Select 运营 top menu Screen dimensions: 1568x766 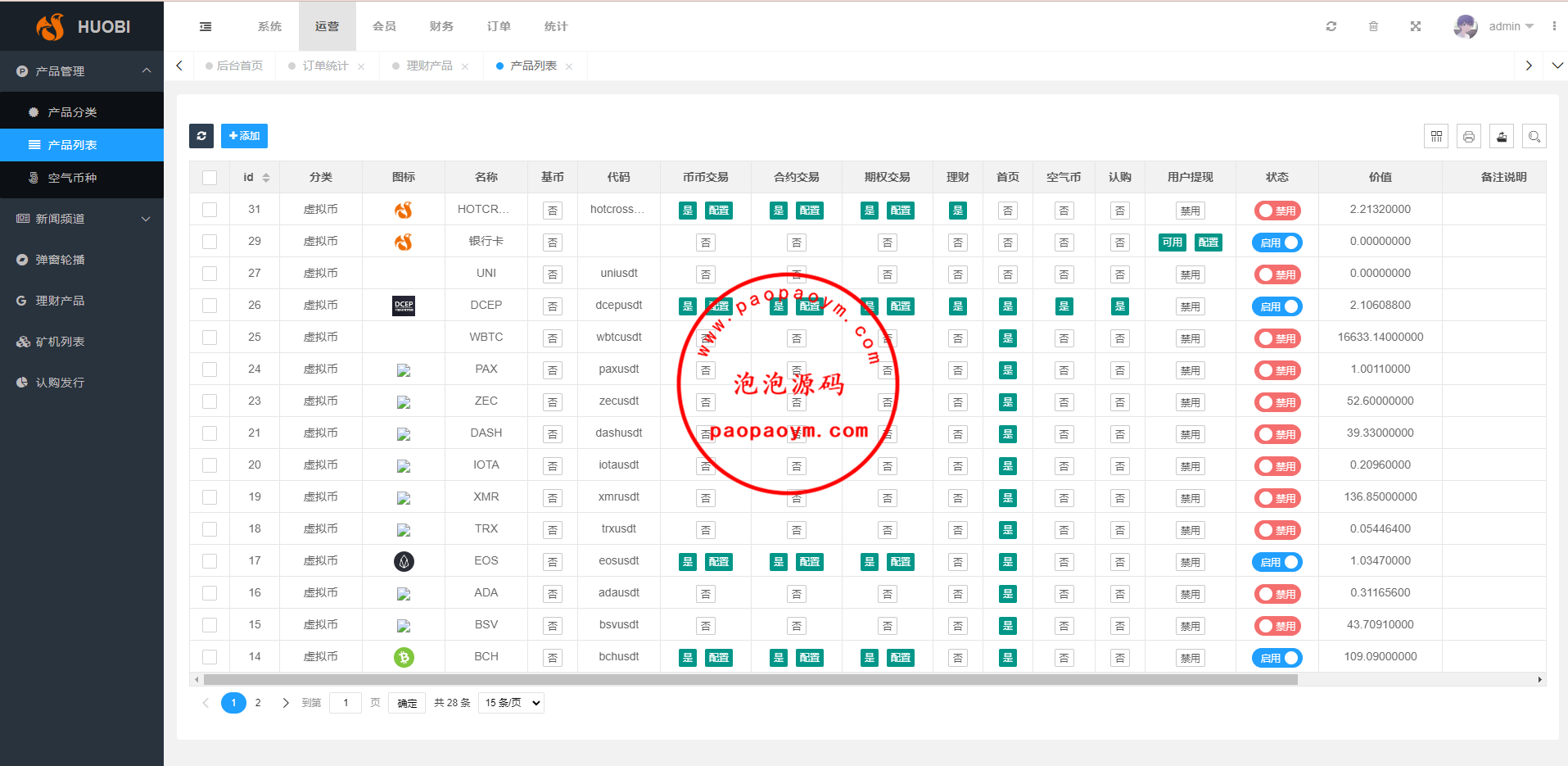[327, 26]
